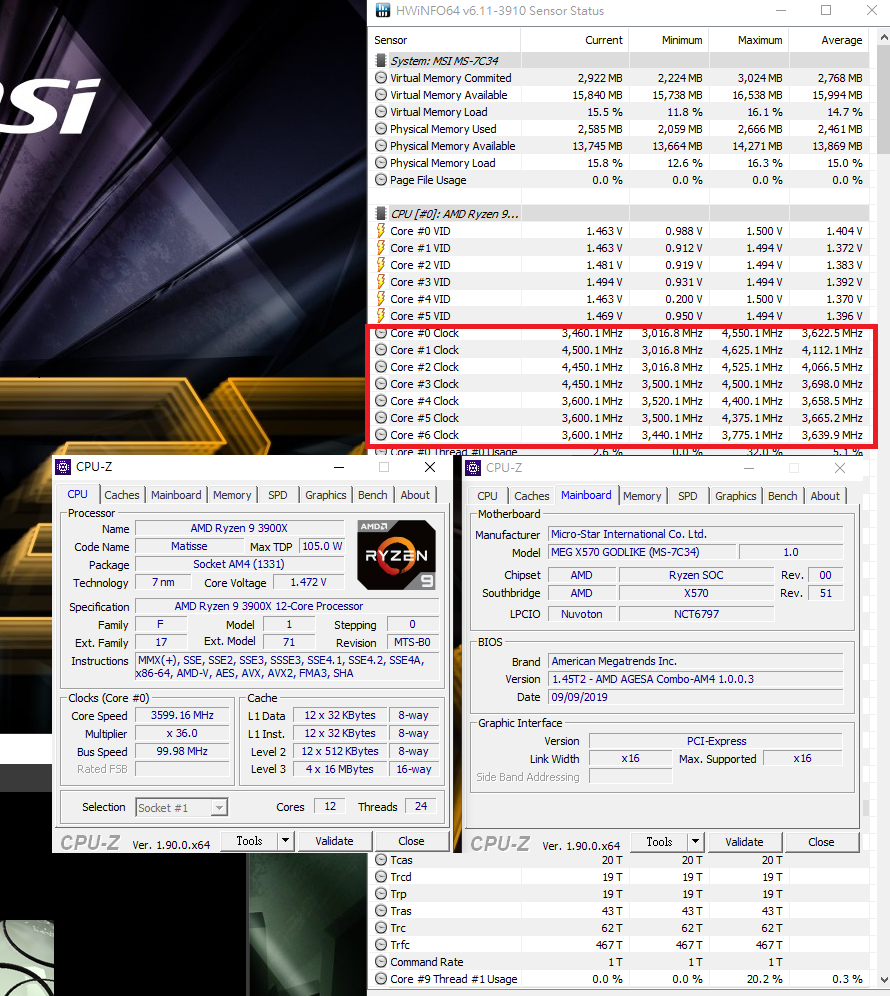Click the Core #5 VID lightning bolt icon
The image size is (890, 996).
[381, 316]
